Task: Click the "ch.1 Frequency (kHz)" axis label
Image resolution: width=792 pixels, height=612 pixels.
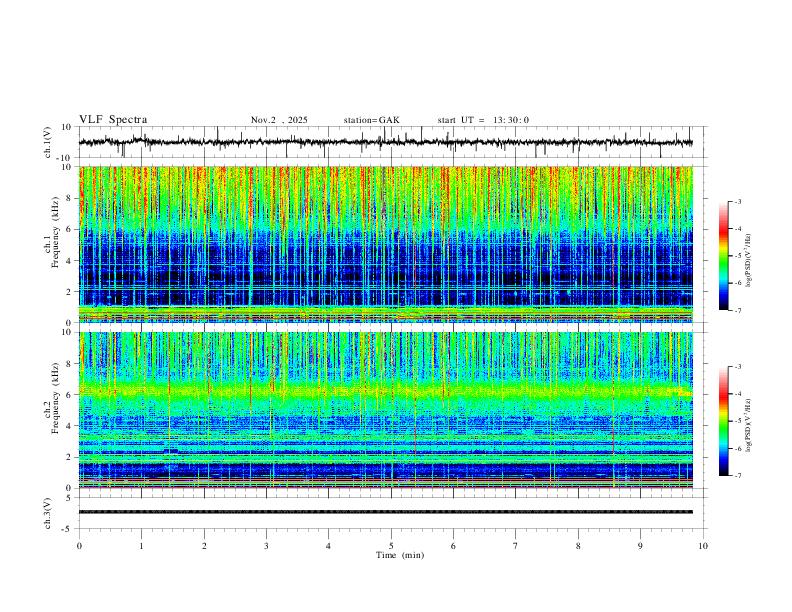Action: 52,232
